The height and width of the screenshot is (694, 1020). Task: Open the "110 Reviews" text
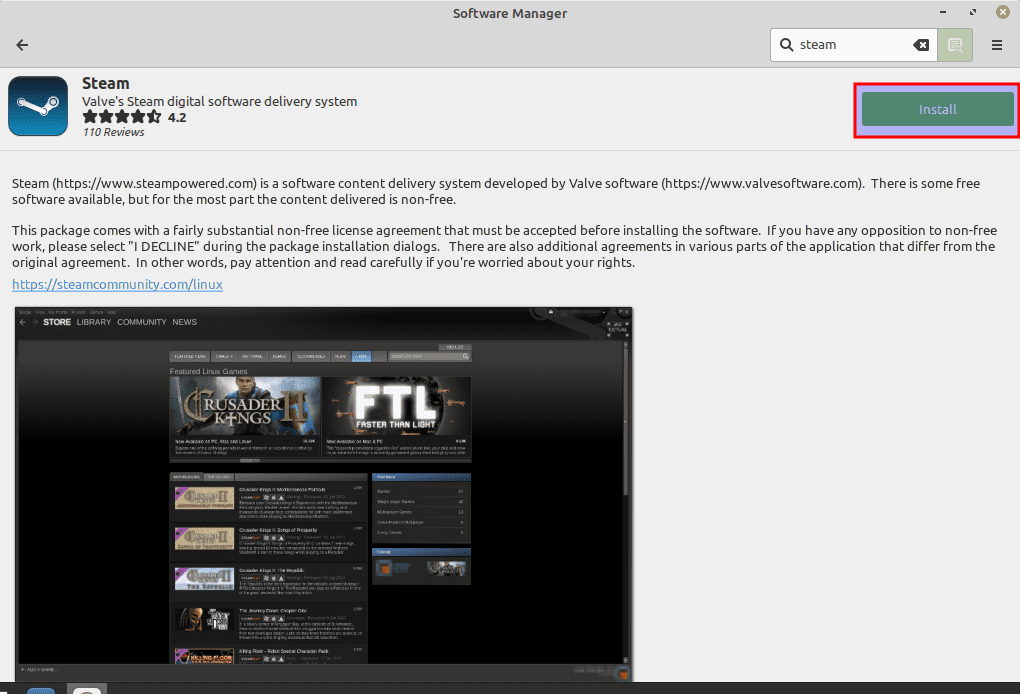(x=114, y=132)
